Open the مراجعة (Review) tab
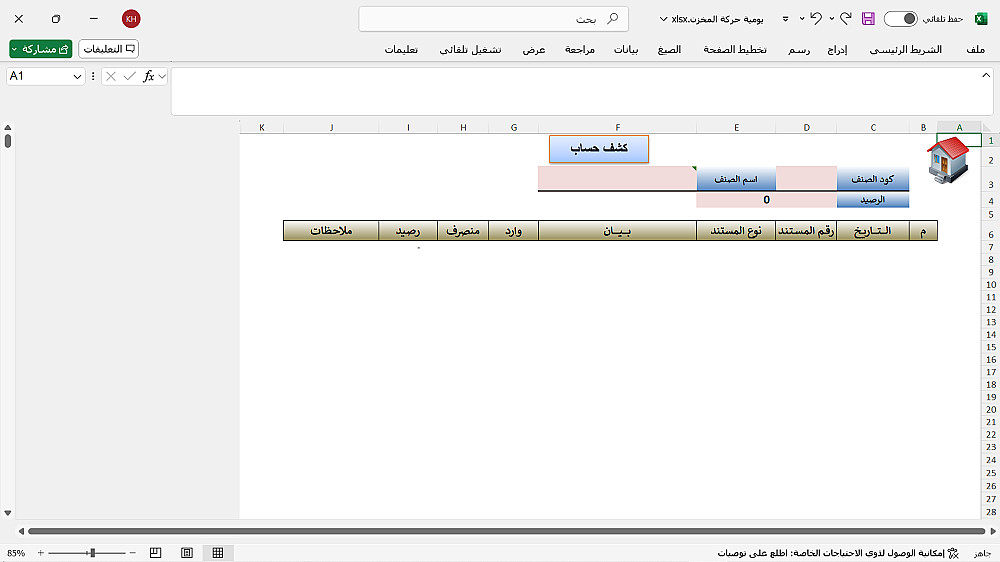The image size is (1000, 562). pyautogui.click(x=580, y=49)
